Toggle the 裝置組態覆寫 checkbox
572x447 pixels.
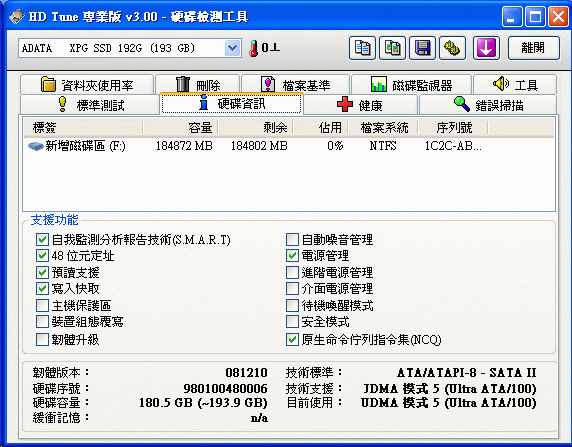click(42, 321)
